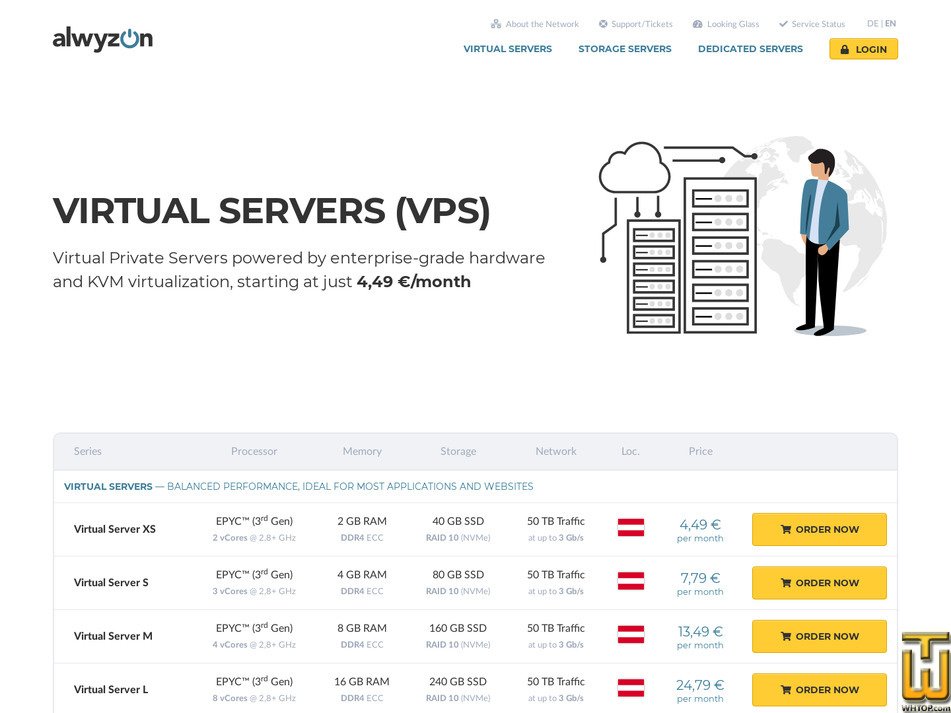Click the Austrian flag for Virtual Server M
The height and width of the screenshot is (713, 951).
pyautogui.click(x=631, y=636)
